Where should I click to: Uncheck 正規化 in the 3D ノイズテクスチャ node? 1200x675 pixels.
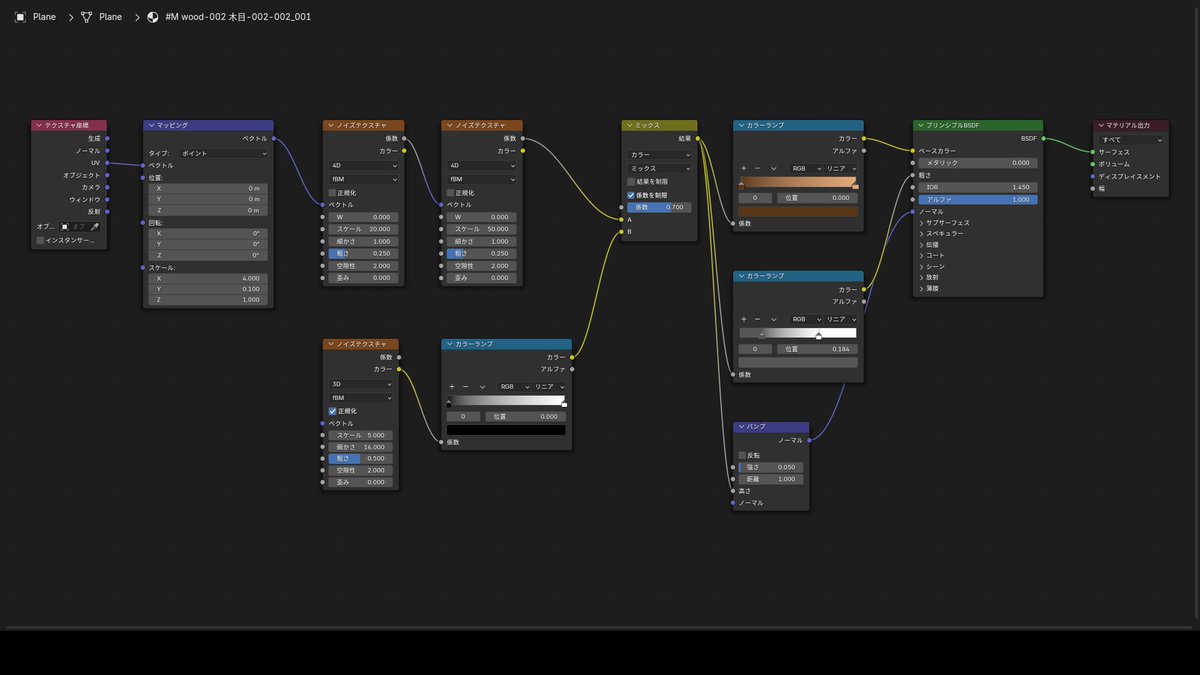click(x=333, y=411)
